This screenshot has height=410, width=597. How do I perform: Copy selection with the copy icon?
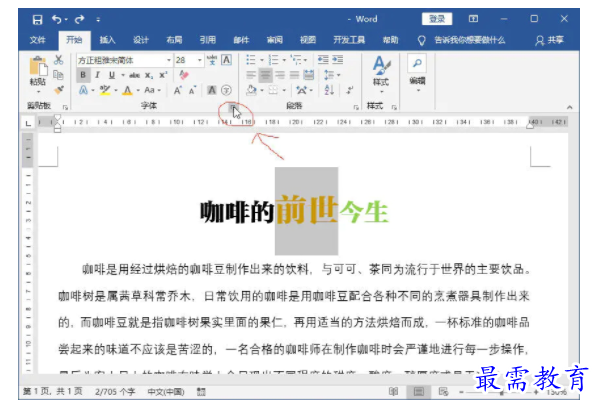[x=58, y=75]
